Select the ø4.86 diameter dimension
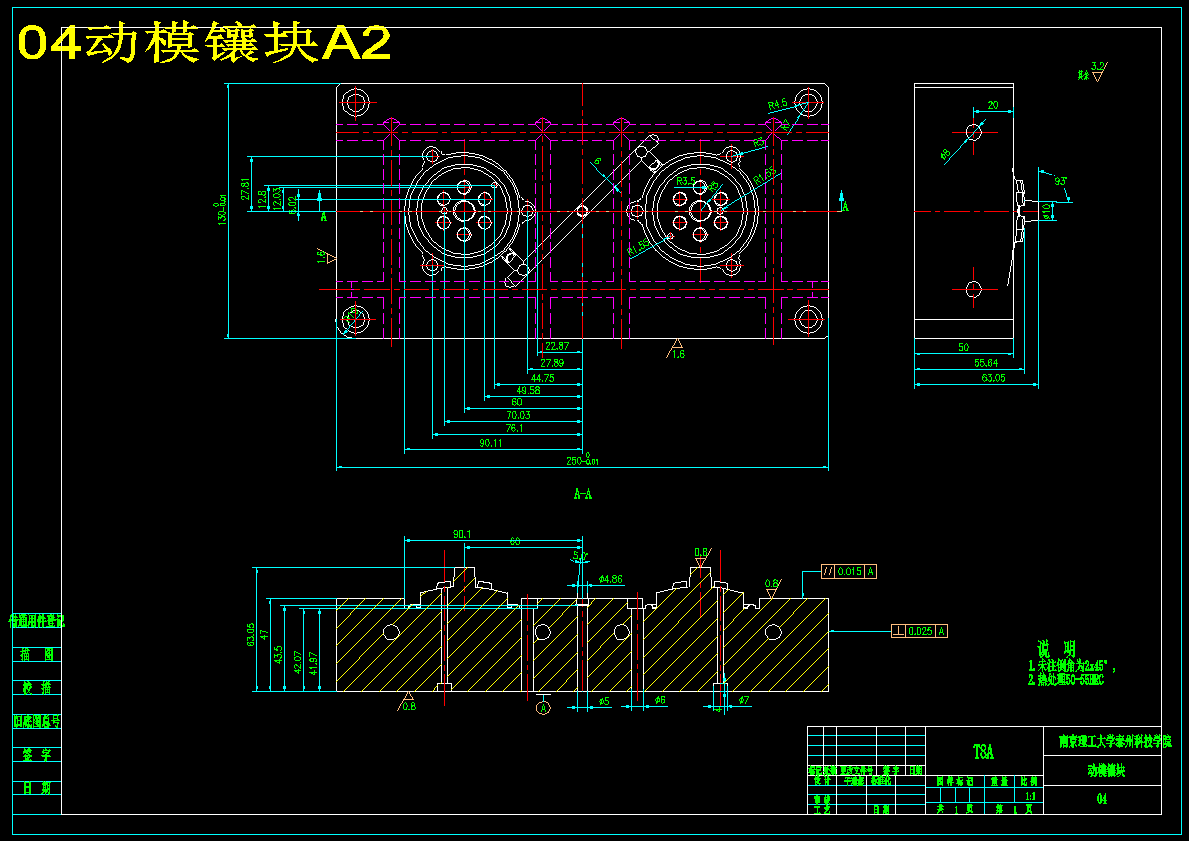The image size is (1189, 841). point(610,579)
